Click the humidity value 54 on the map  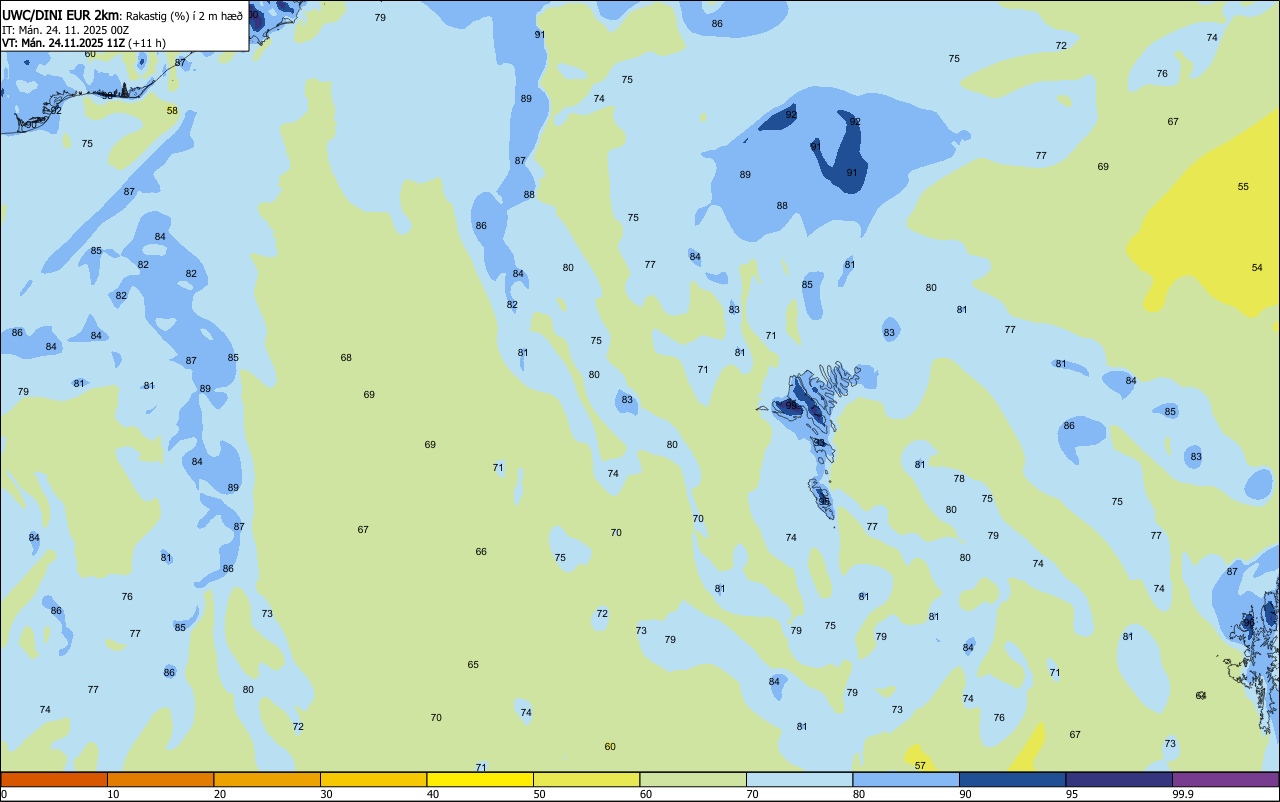(1257, 267)
